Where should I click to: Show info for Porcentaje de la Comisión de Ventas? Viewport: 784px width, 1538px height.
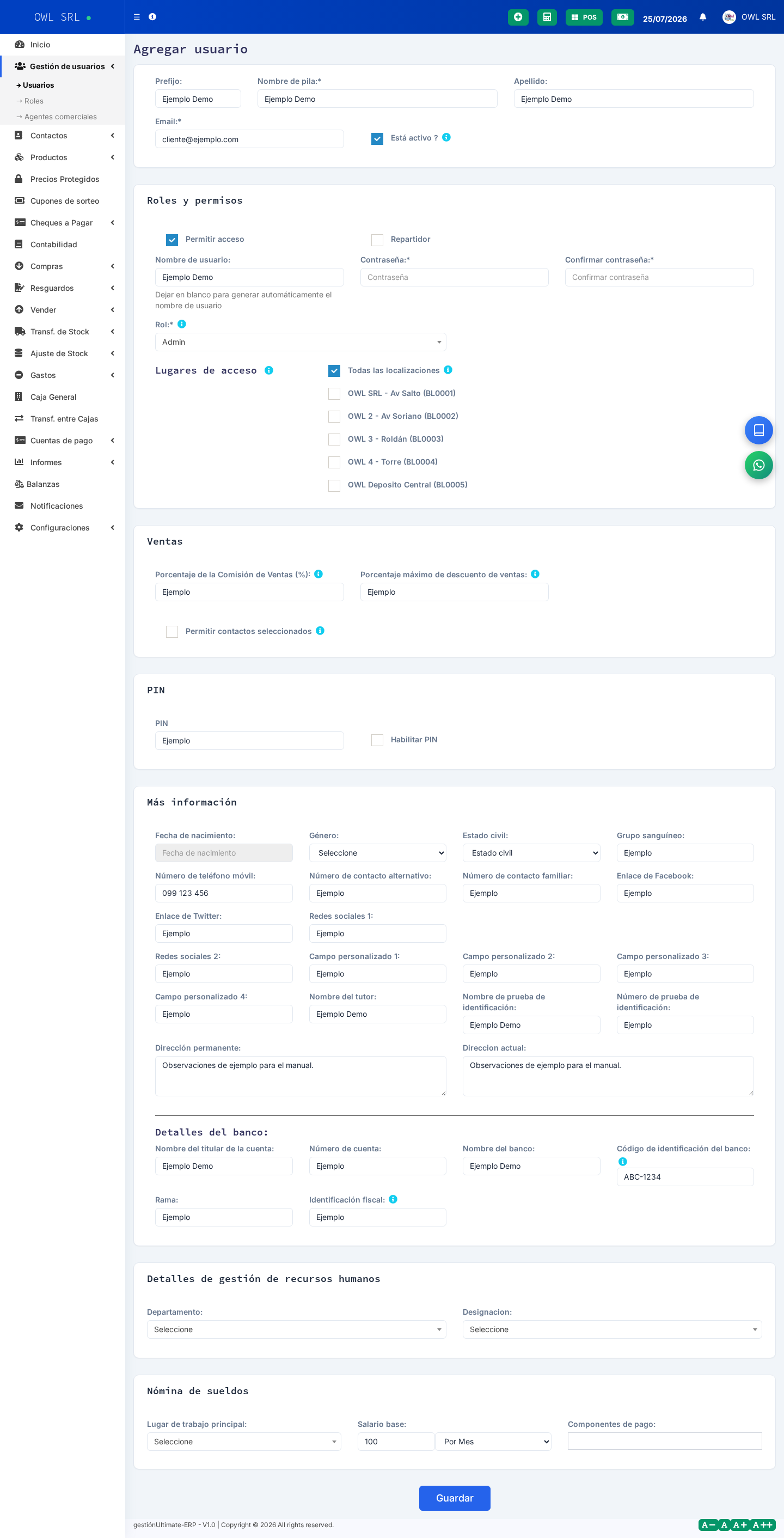(x=318, y=574)
